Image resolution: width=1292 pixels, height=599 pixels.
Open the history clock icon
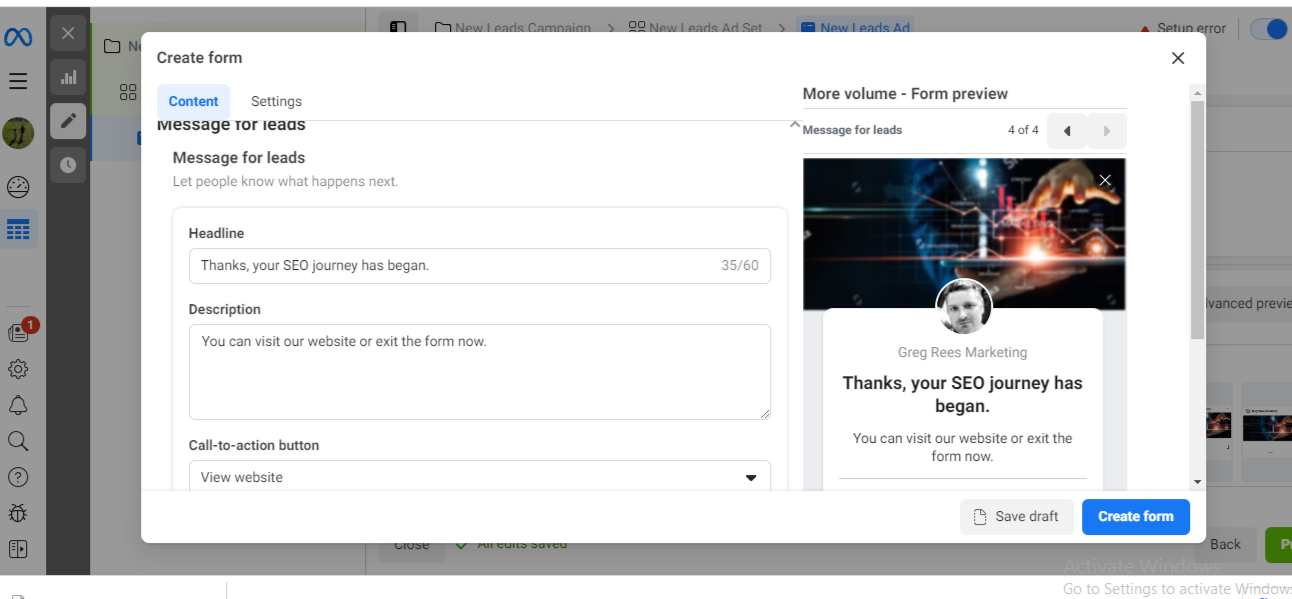pyautogui.click(x=68, y=165)
